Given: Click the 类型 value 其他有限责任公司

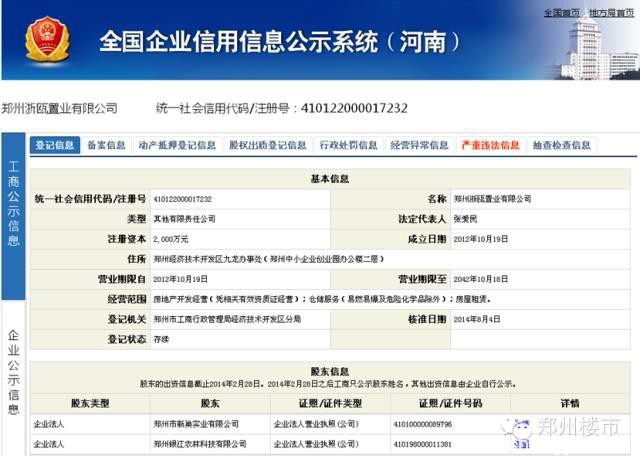Looking at the screenshot, I should tap(184, 219).
